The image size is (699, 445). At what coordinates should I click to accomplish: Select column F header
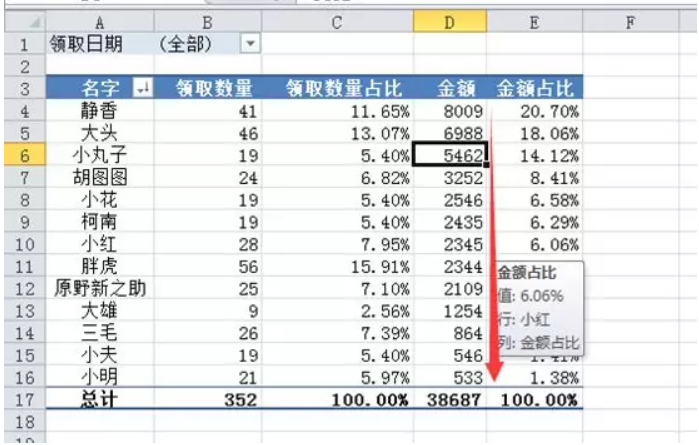pos(630,22)
